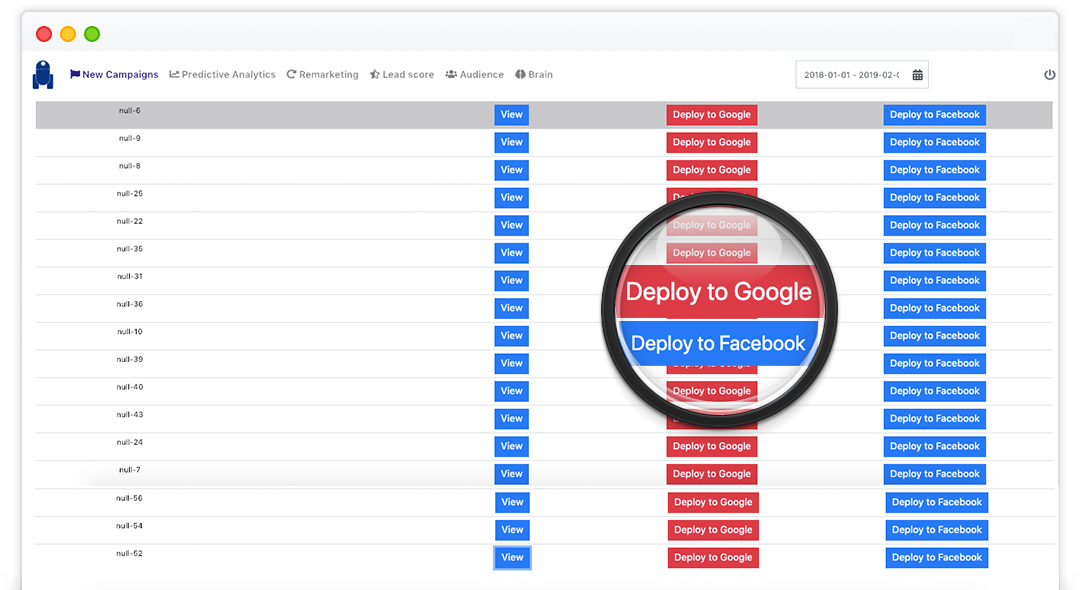View the null-10 campaign
The width and height of the screenshot is (1080, 590).
pyautogui.click(x=511, y=335)
